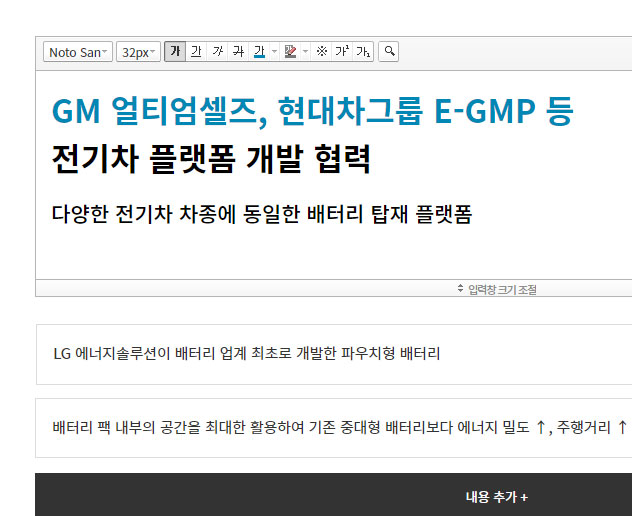This screenshot has height=516, width=632.
Task: Apply subscript formatting icon
Action: click(x=363, y=52)
